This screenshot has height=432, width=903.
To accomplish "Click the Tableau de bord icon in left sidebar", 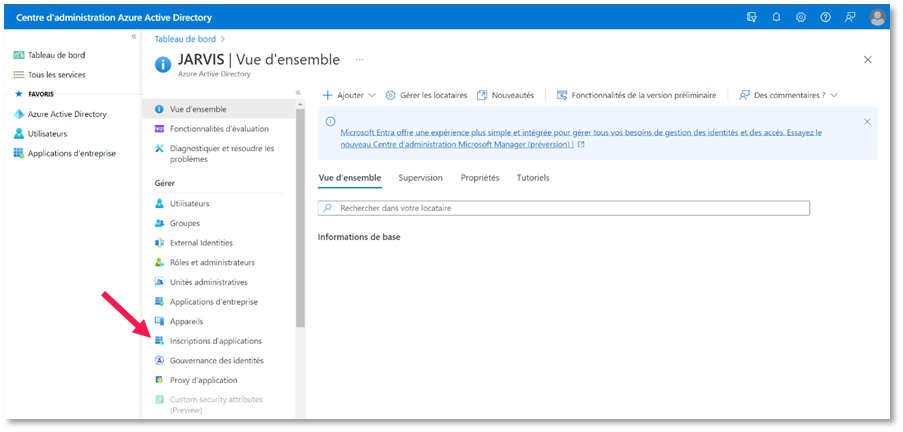I will coord(18,55).
